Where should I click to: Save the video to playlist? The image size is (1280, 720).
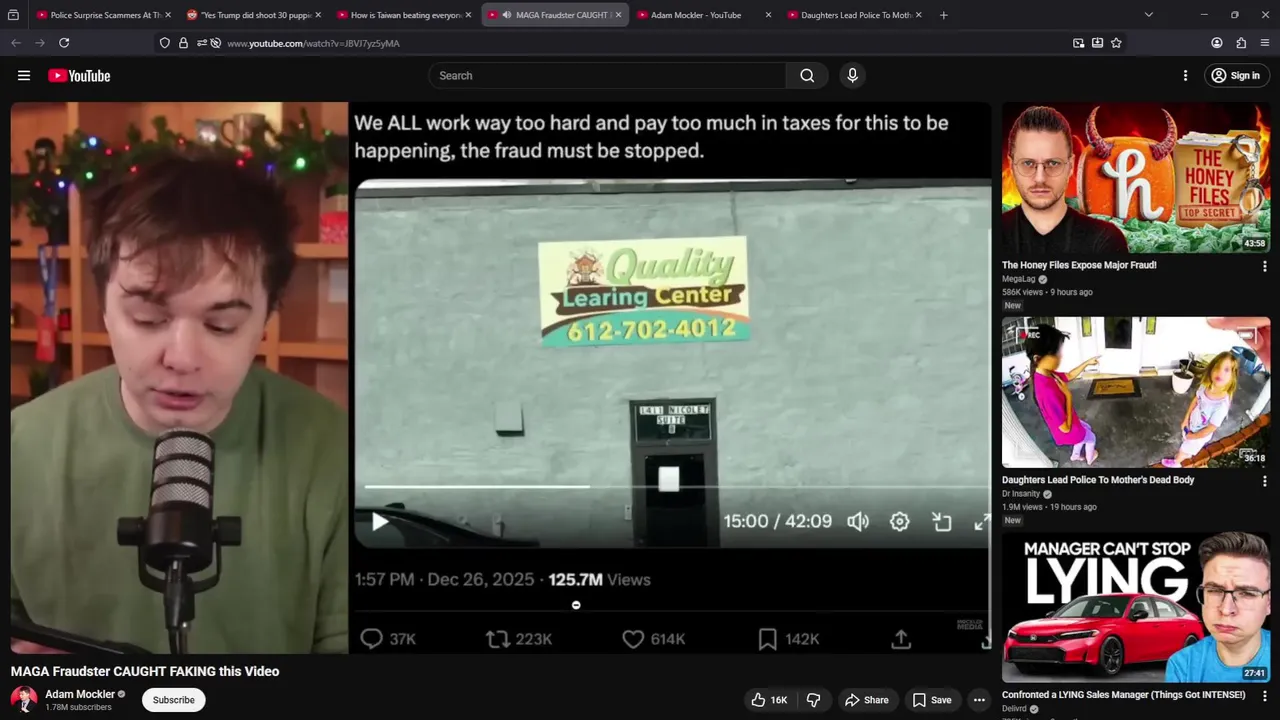pyautogui.click(x=932, y=700)
